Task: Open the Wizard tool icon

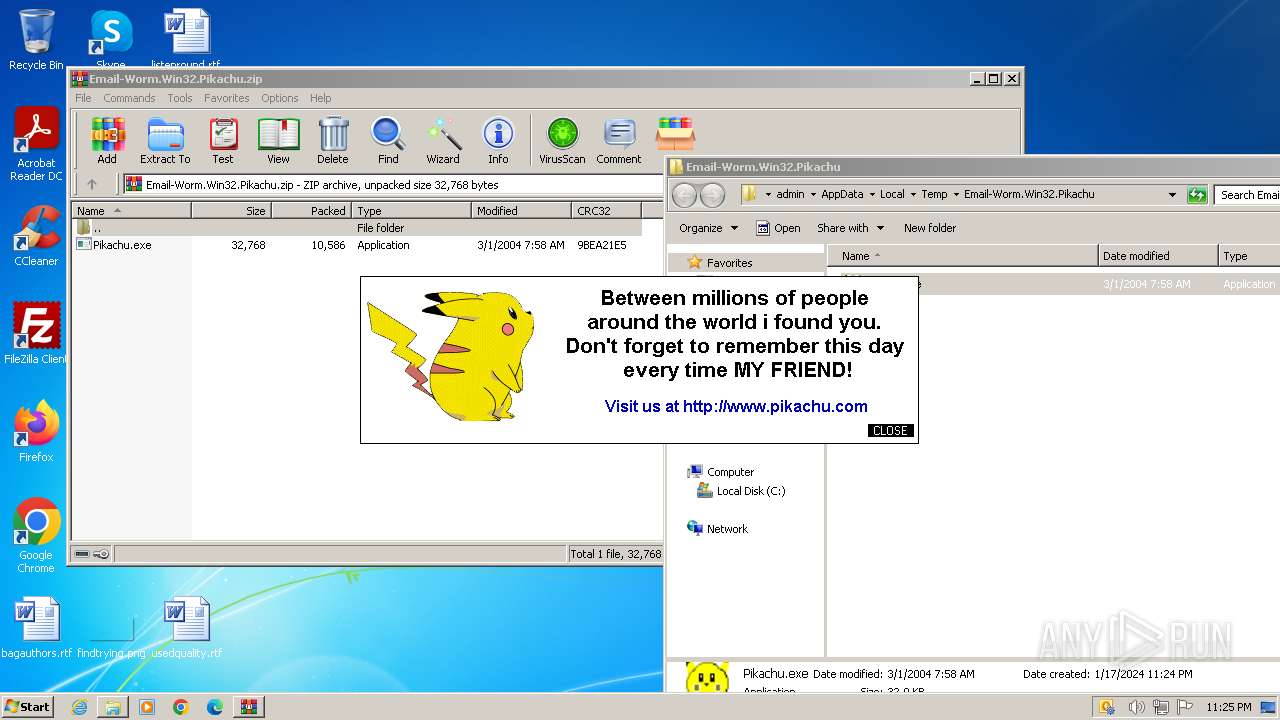Action: pyautogui.click(x=443, y=140)
